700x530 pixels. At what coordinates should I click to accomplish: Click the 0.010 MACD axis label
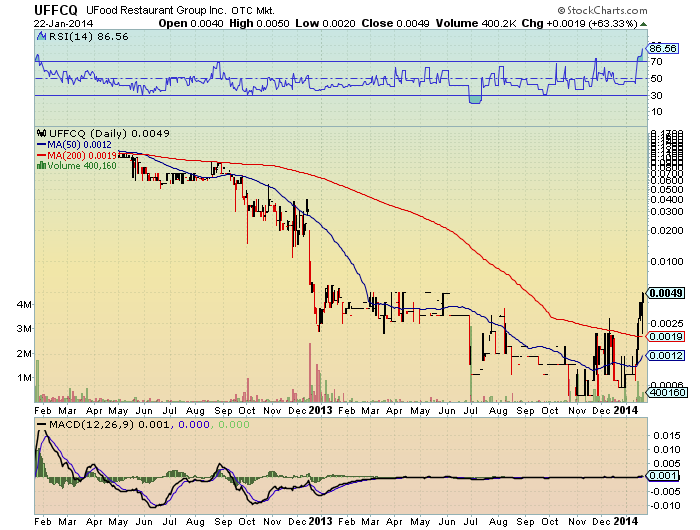(667, 450)
